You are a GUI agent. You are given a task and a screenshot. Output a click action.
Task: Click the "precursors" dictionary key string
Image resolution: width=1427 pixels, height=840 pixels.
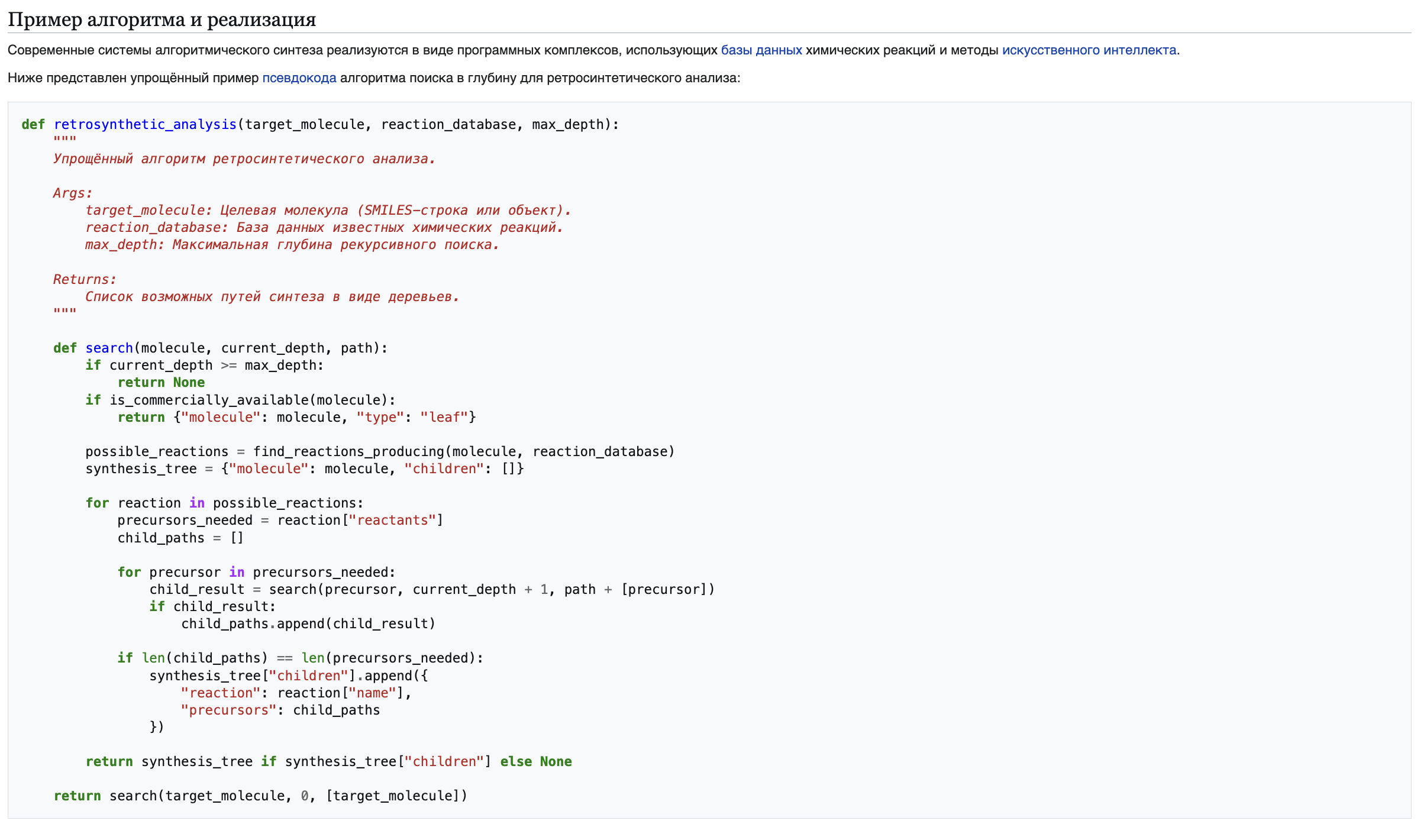(228, 710)
